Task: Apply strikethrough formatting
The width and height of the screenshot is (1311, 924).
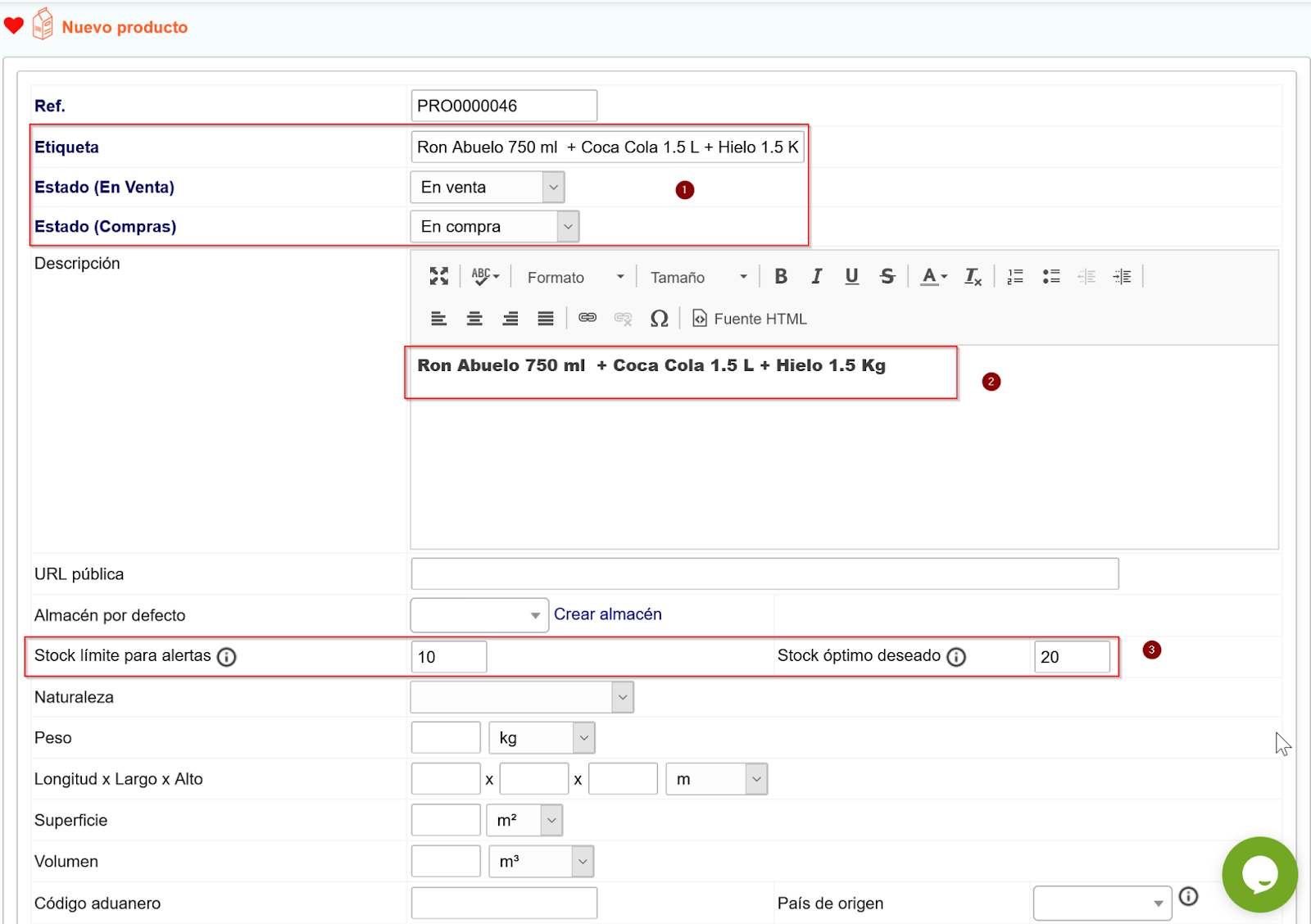Action: [887, 276]
